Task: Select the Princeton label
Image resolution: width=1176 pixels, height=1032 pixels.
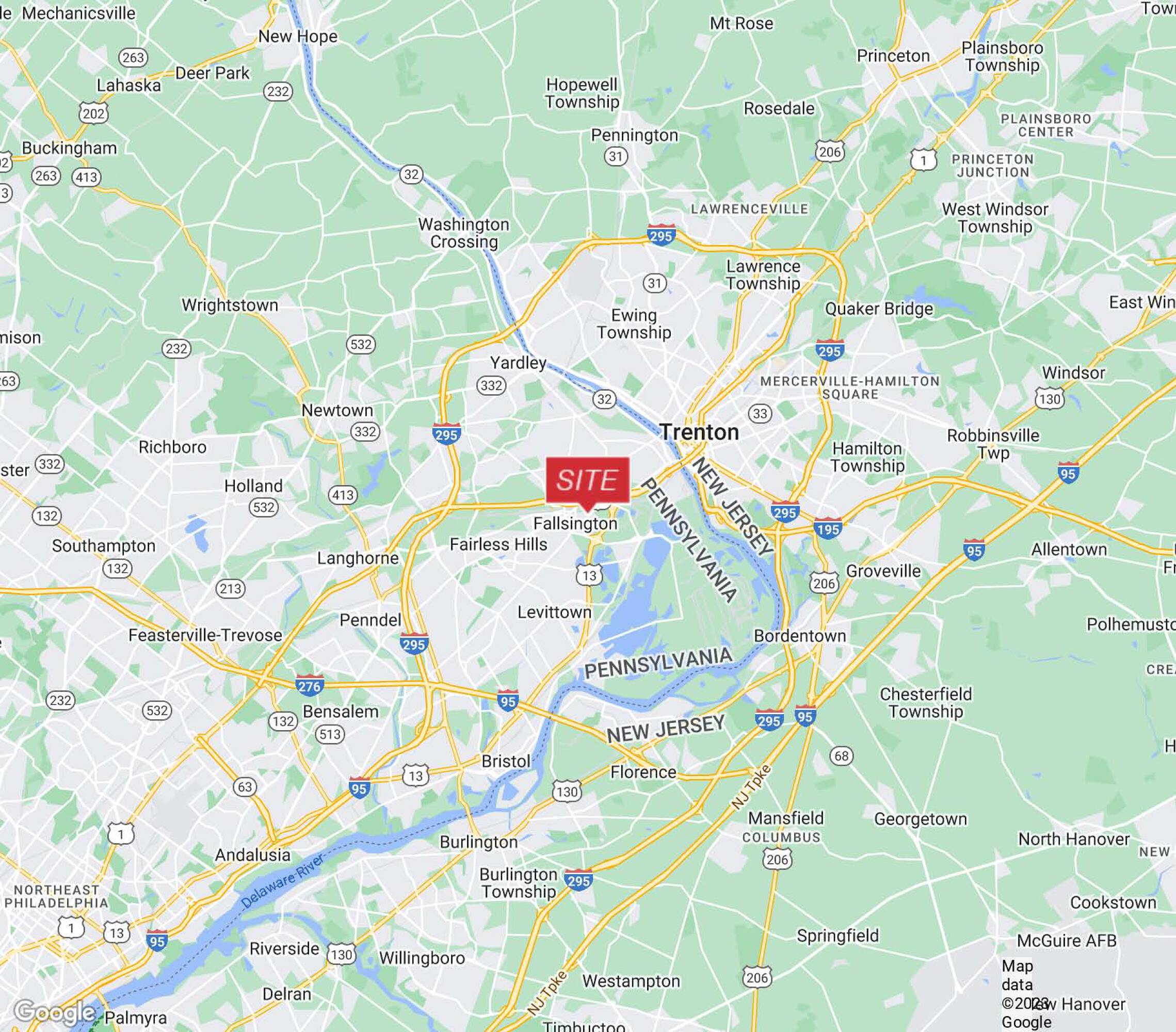Action: click(893, 56)
